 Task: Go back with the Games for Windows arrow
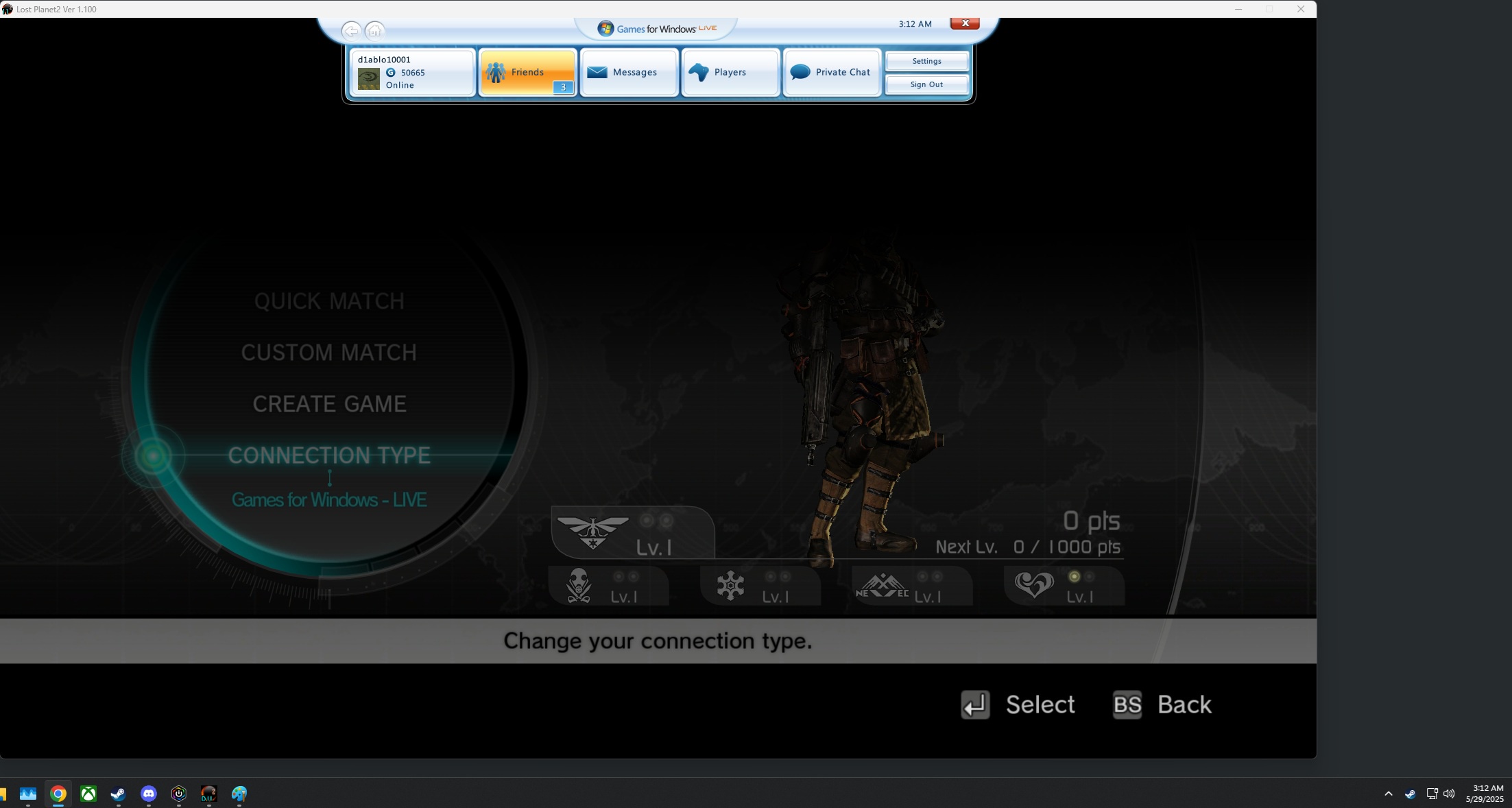click(x=351, y=31)
